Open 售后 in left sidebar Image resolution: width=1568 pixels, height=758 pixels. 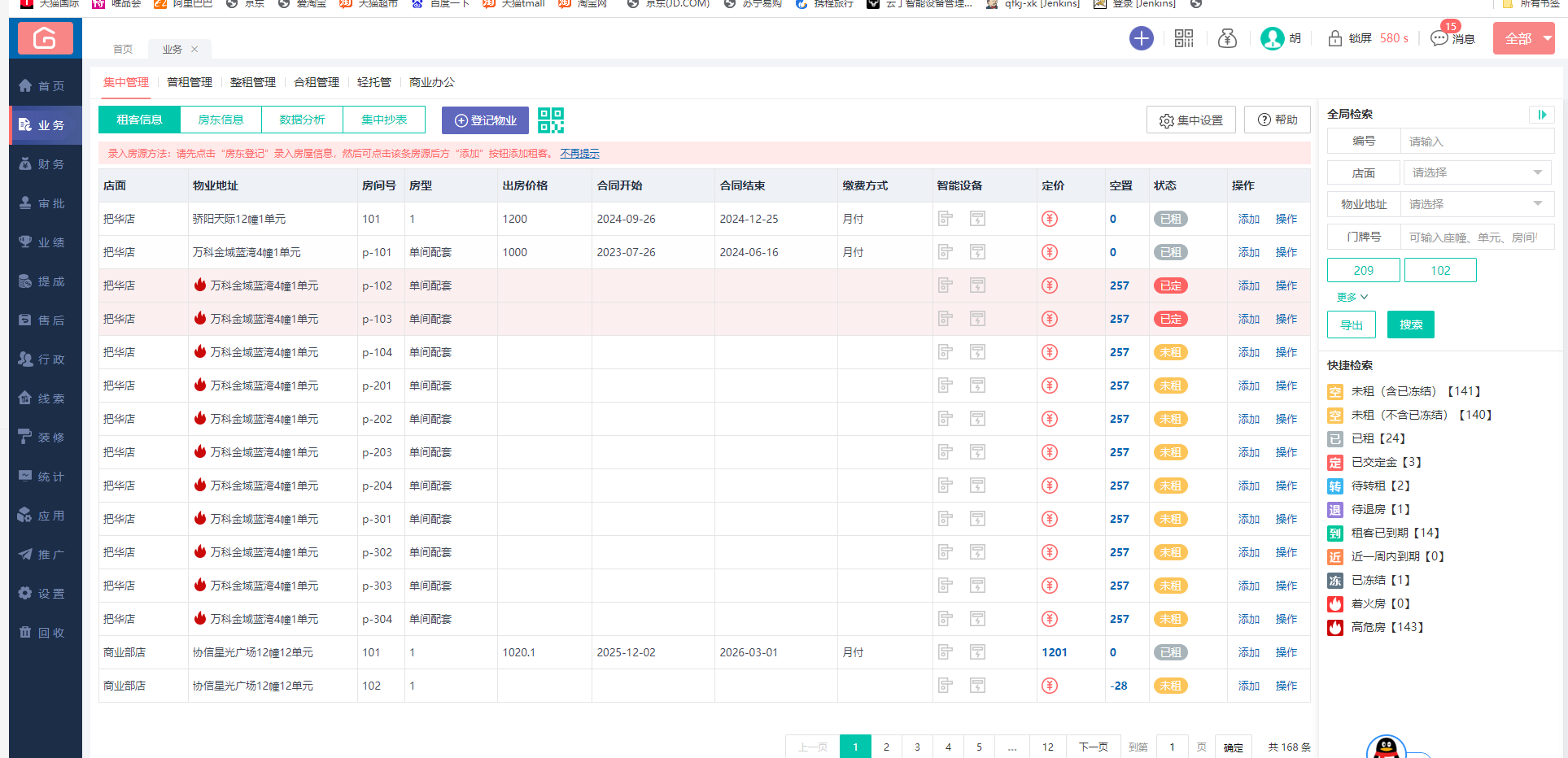click(x=46, y=320)
